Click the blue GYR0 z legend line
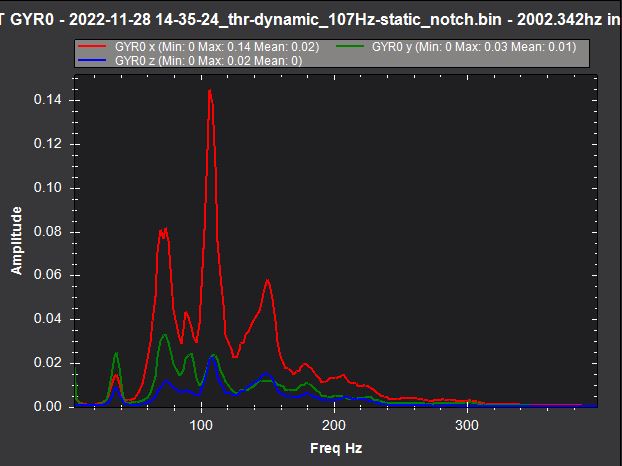The height and width of the screenshot is (466, 622). 92,61
